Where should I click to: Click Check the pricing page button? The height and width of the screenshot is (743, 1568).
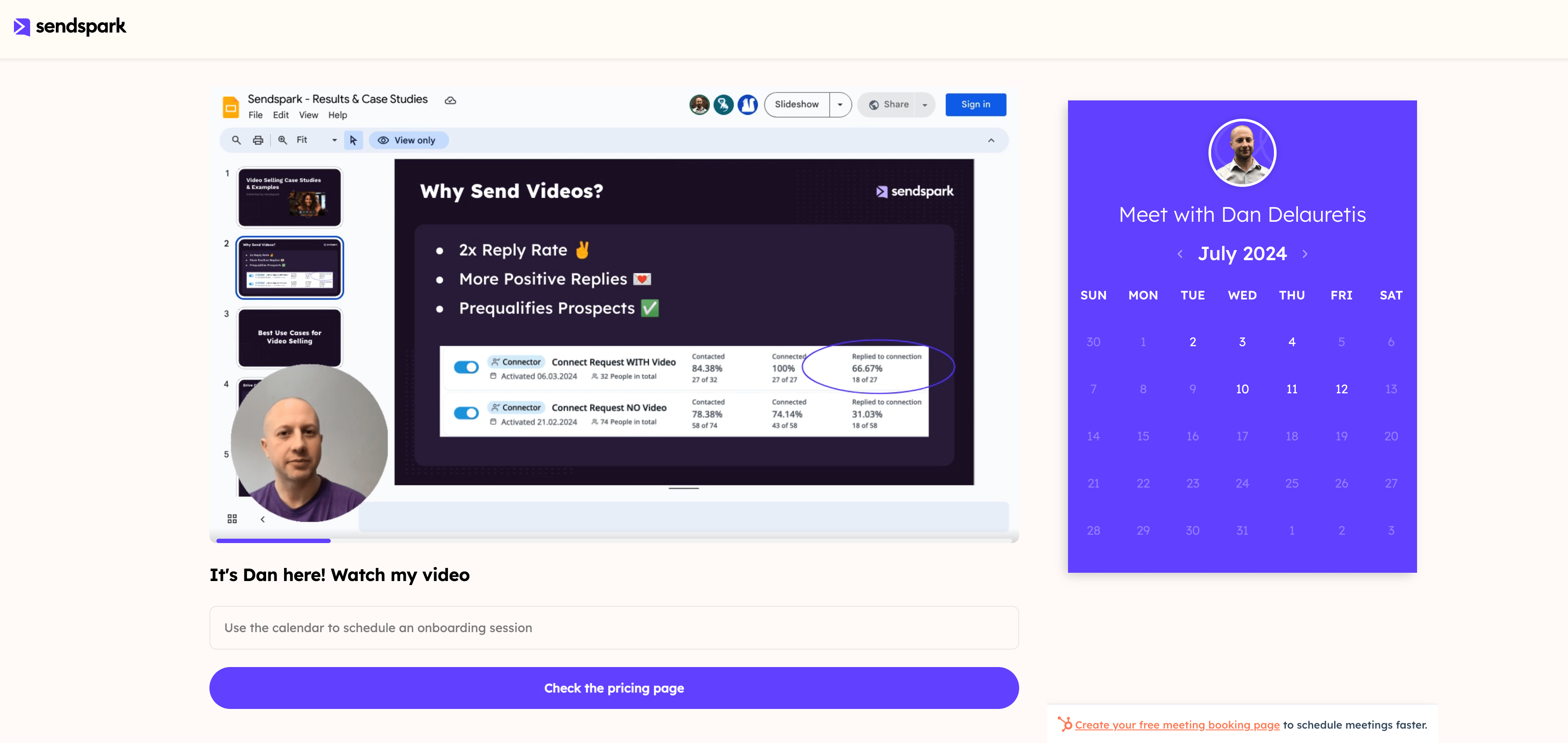tap(613, 688)
